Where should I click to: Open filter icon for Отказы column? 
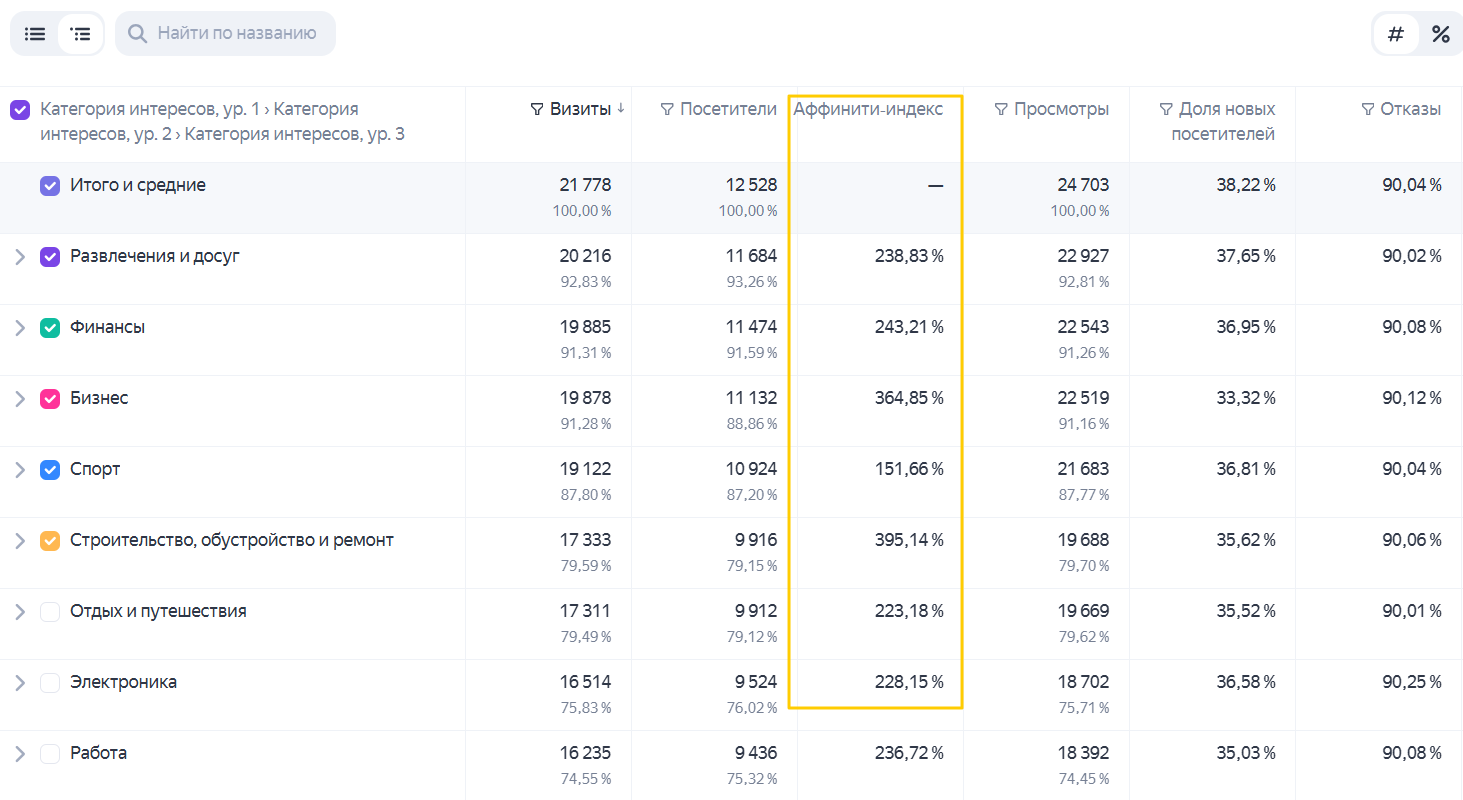[1368, 109]
